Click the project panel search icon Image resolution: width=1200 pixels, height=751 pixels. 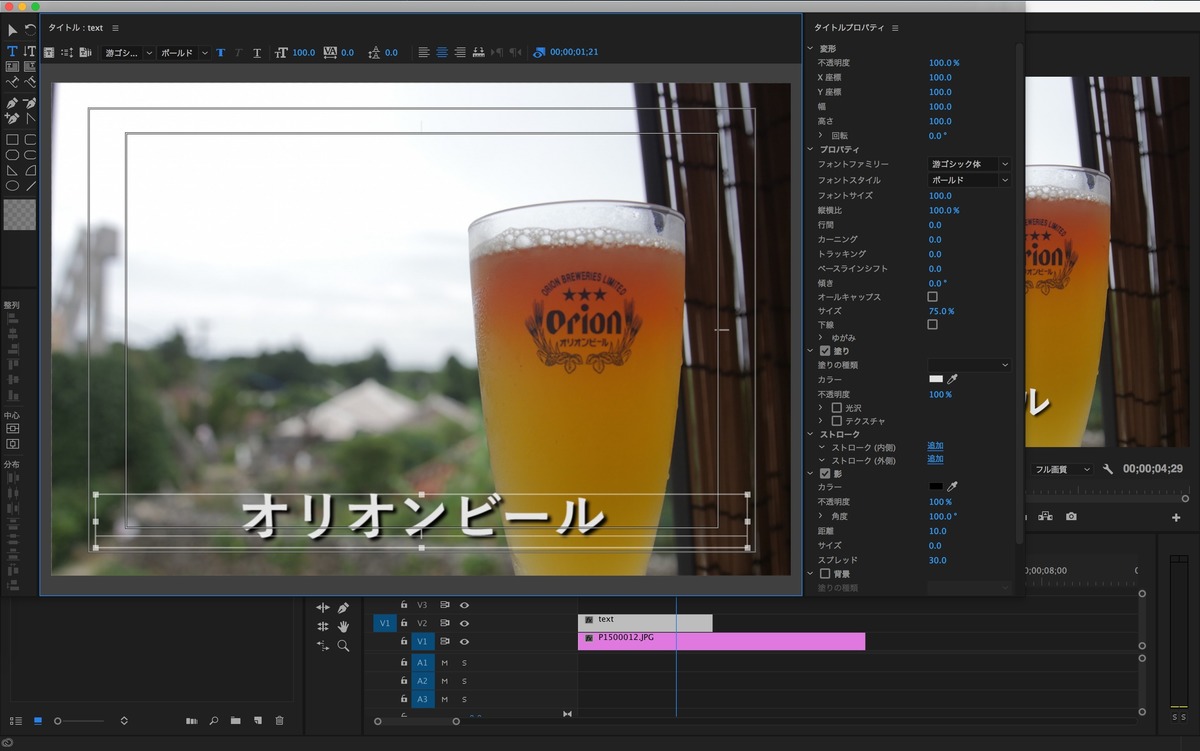click(214, 720)
